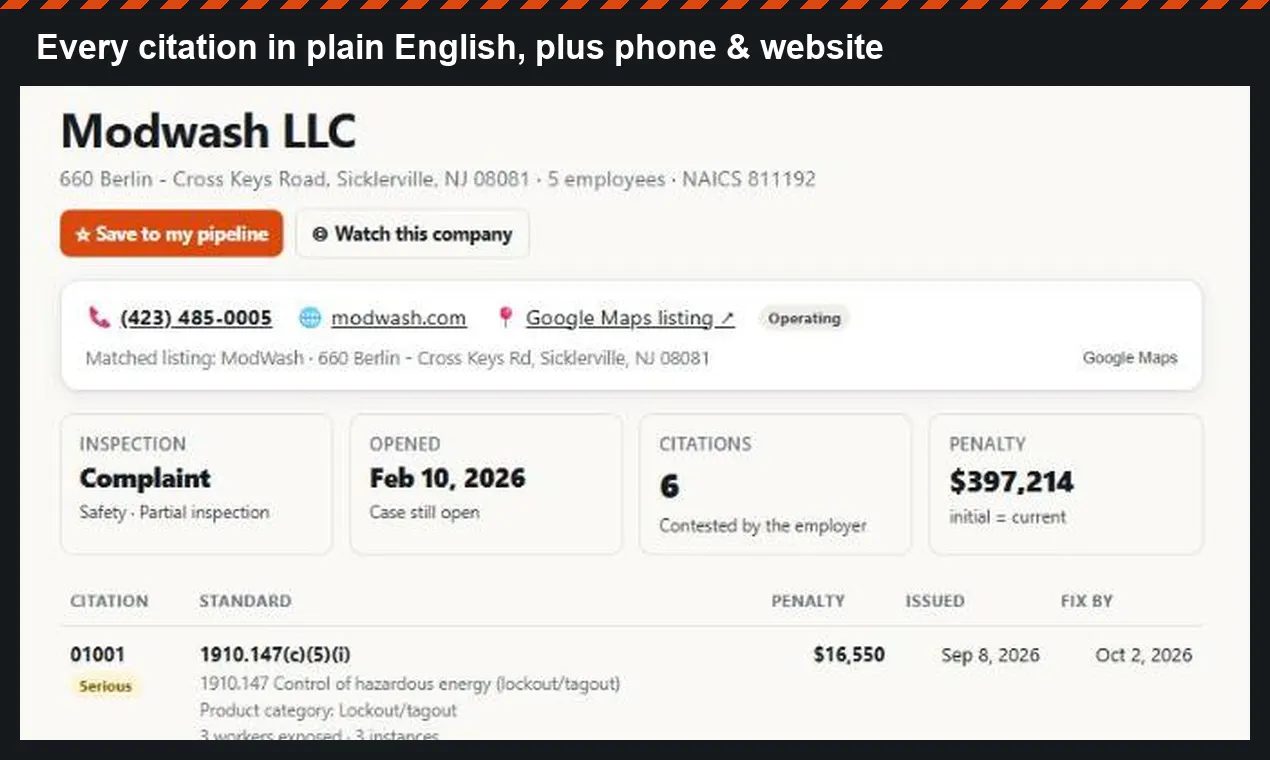
Task: Select the Penalty $397,214 card
Action: (1066, 484)
